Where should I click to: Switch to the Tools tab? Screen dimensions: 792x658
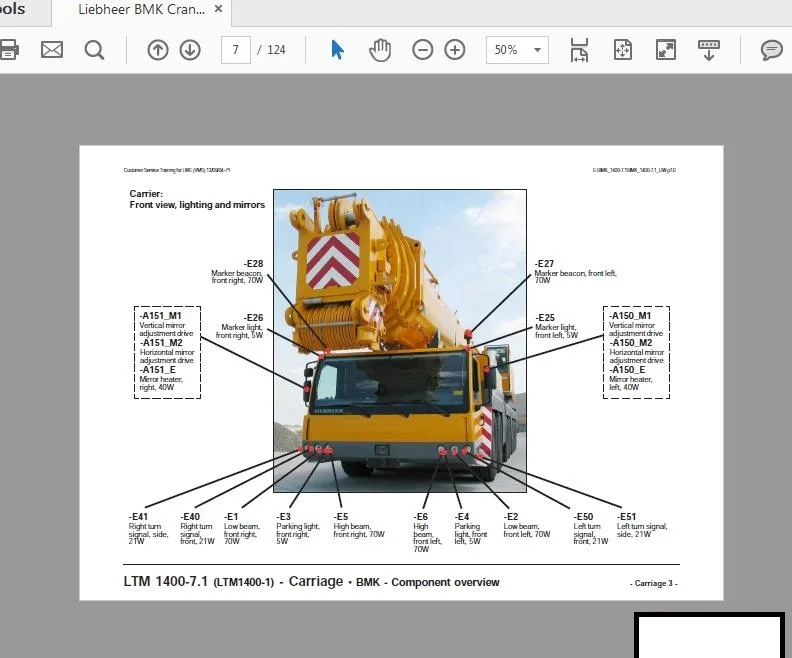pyautogui.click(x=13, y=9)
